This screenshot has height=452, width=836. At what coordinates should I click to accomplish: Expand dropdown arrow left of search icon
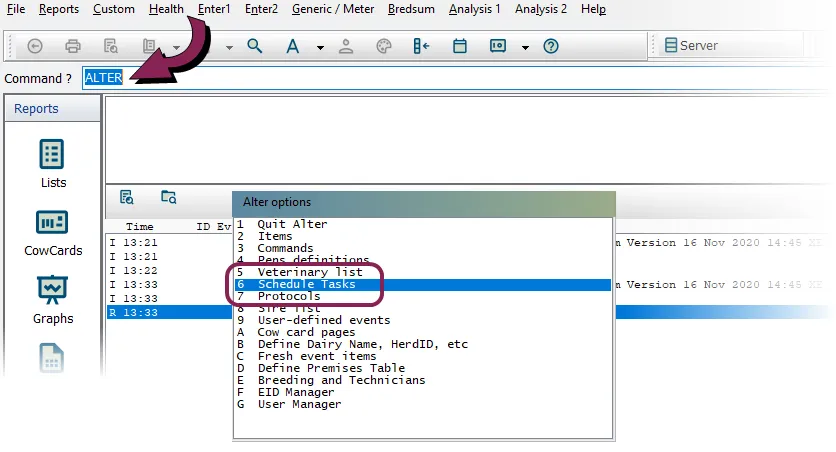click(x=229, y=47)
